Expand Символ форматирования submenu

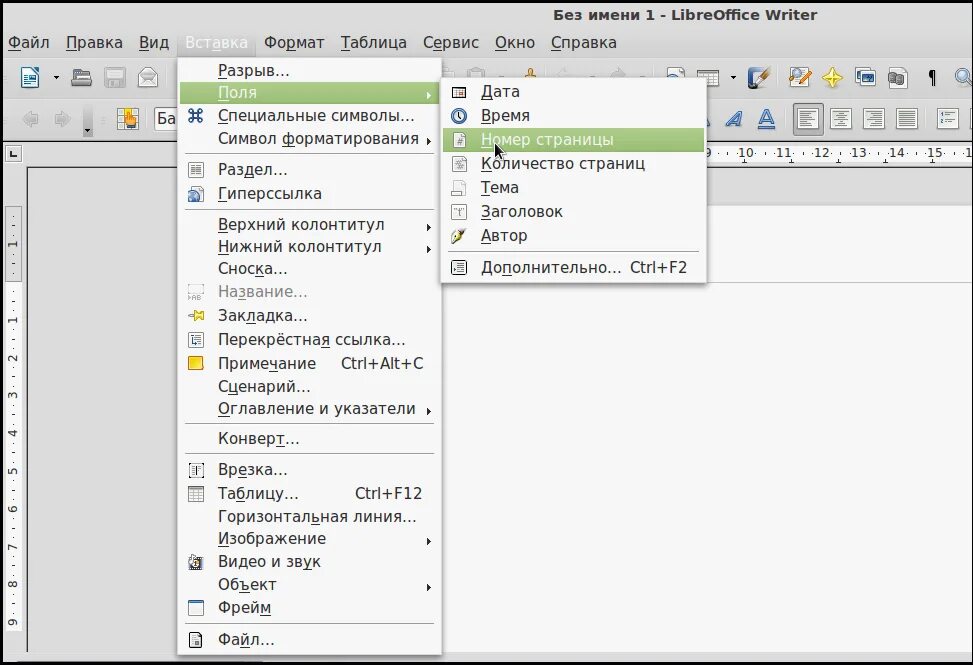tap(309, 139)
